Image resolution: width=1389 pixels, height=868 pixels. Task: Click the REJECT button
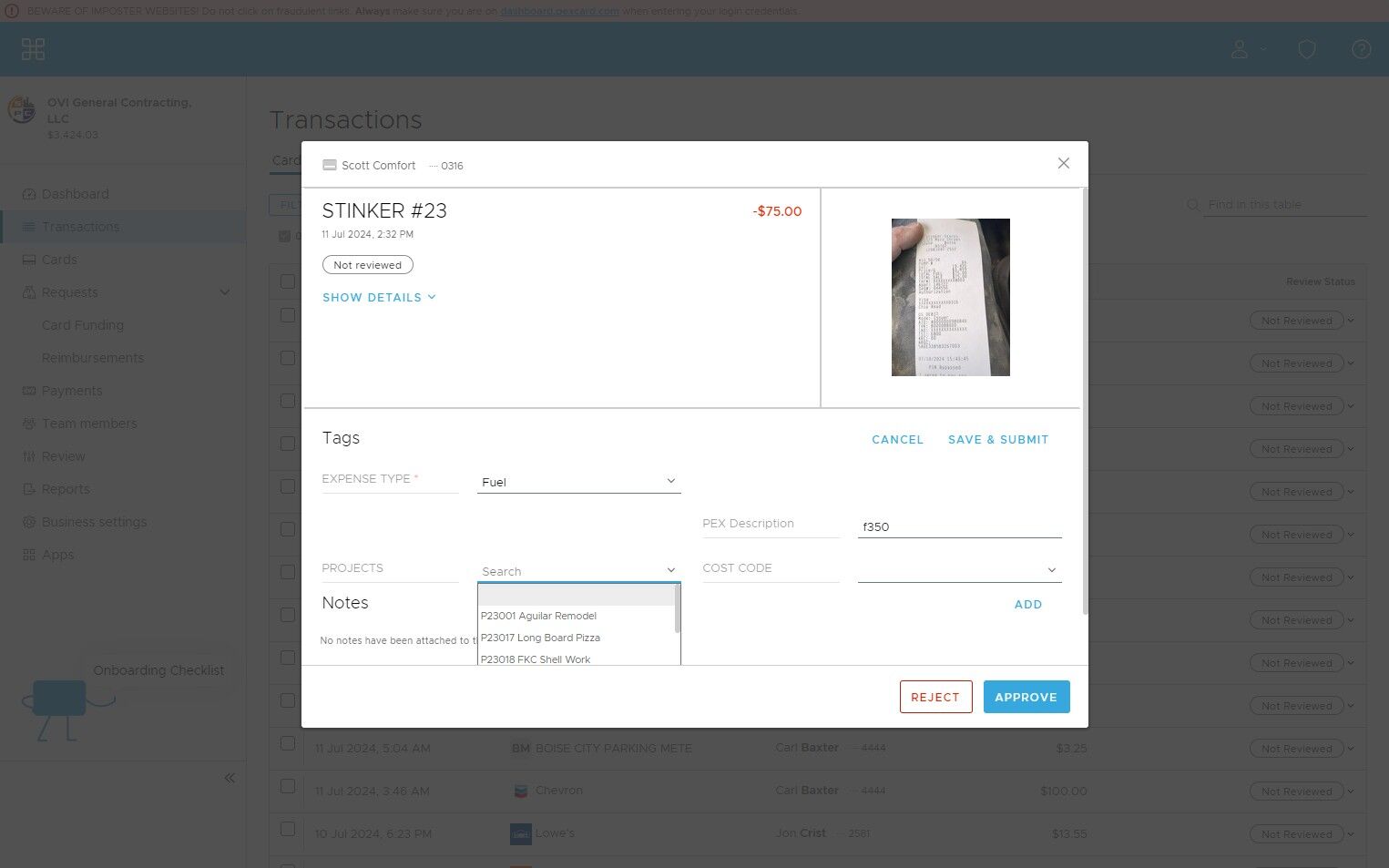(x=935, y=697)
